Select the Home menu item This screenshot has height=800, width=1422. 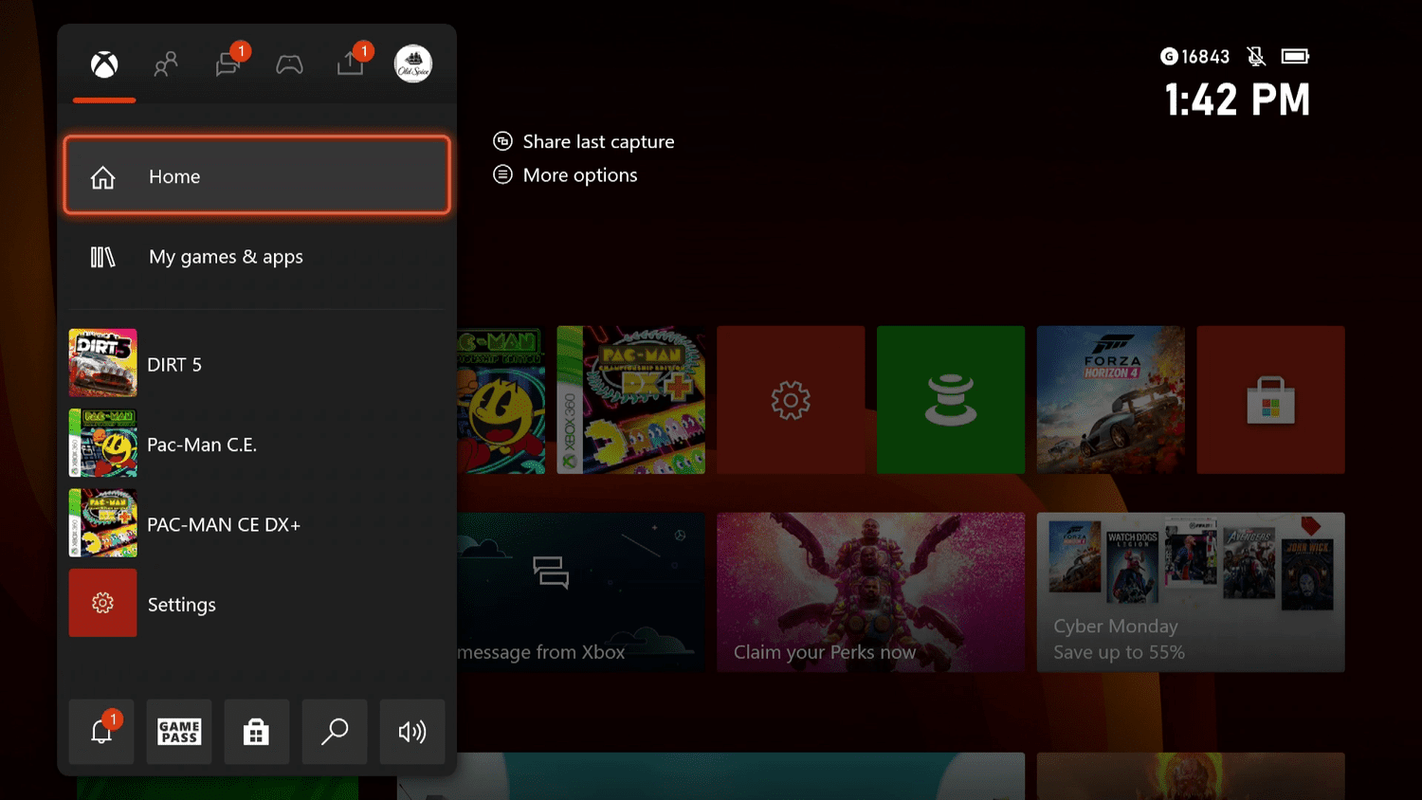pyautogui.click(x=257, y=176)
